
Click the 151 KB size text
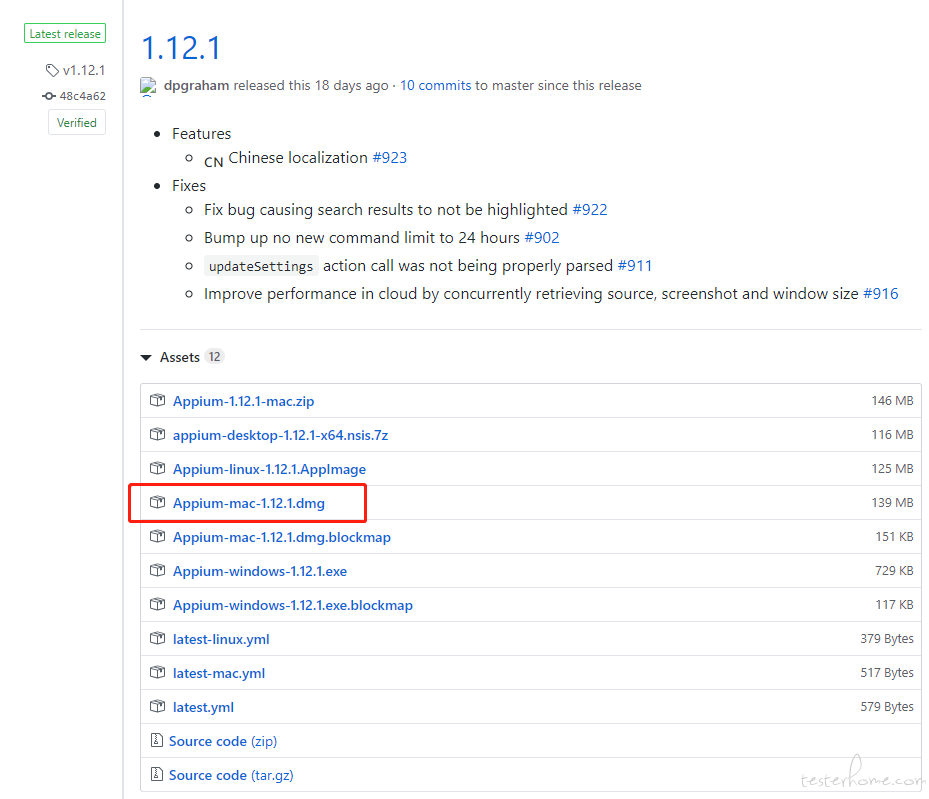pyautogui.click(x=895, y=537)
